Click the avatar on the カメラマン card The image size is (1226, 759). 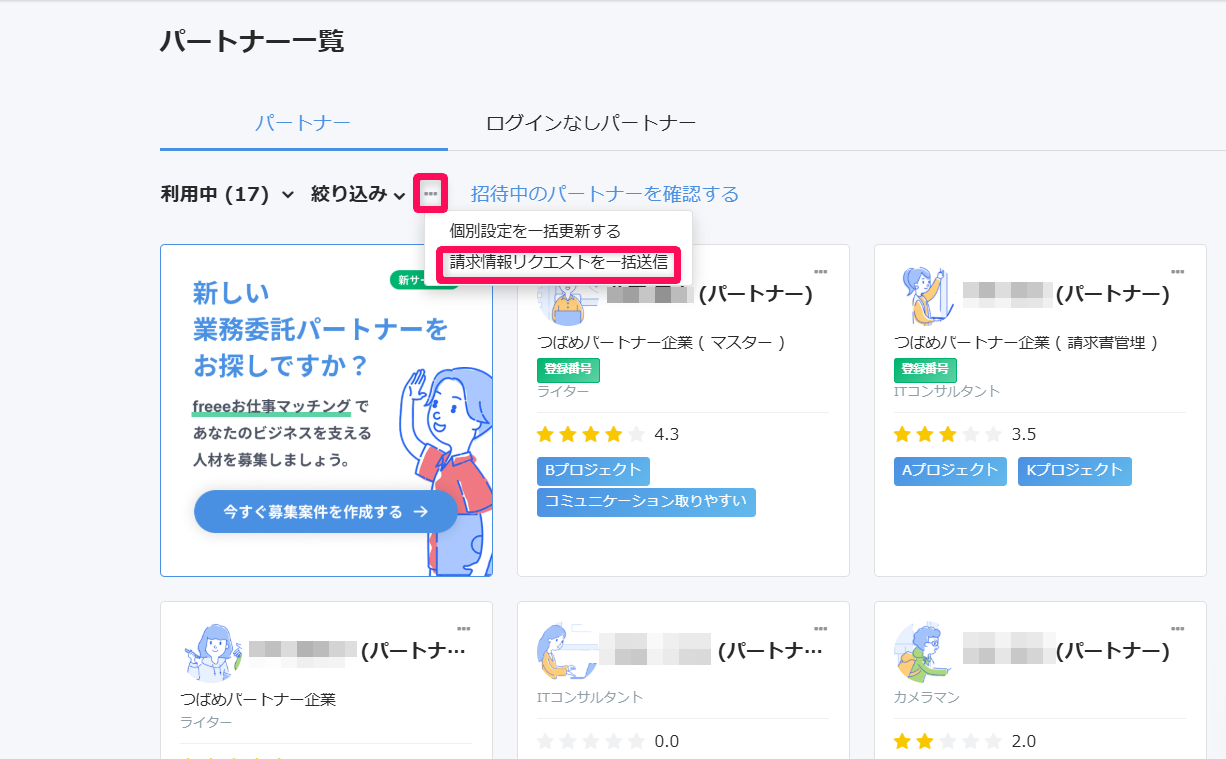click(x=922, y=652)
